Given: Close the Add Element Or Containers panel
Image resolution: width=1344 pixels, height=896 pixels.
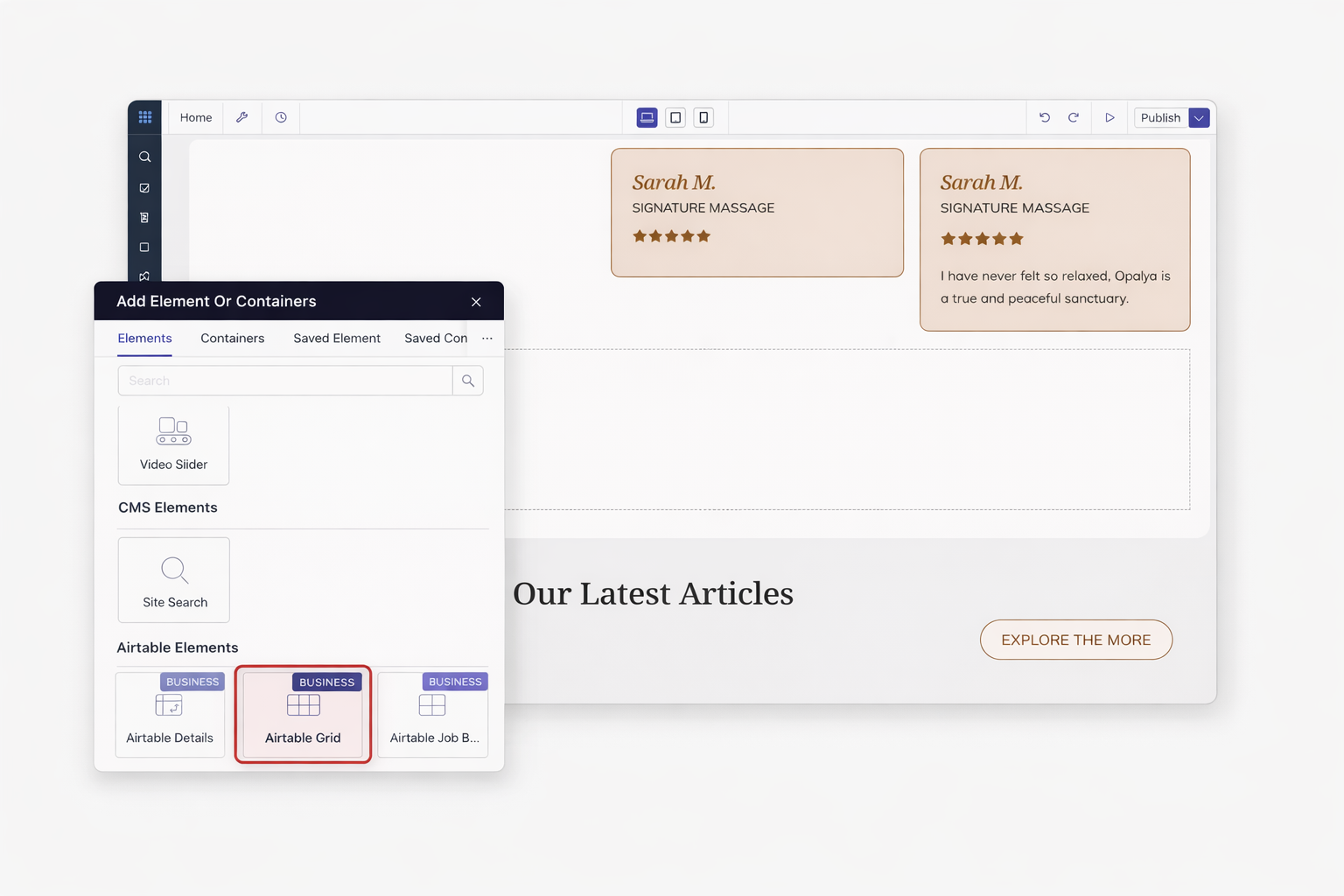Looking at the screenshot, I should 476,302.
